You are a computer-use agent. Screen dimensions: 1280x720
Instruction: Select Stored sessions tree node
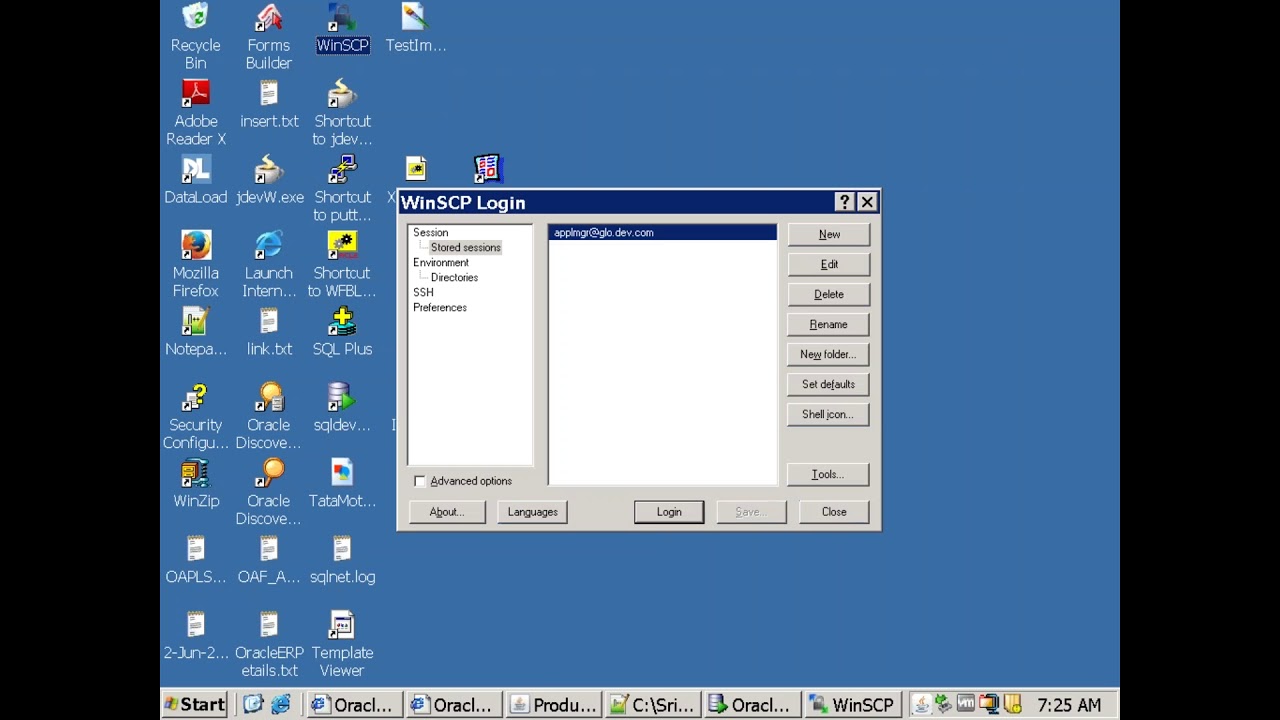[x=465, y=247]
